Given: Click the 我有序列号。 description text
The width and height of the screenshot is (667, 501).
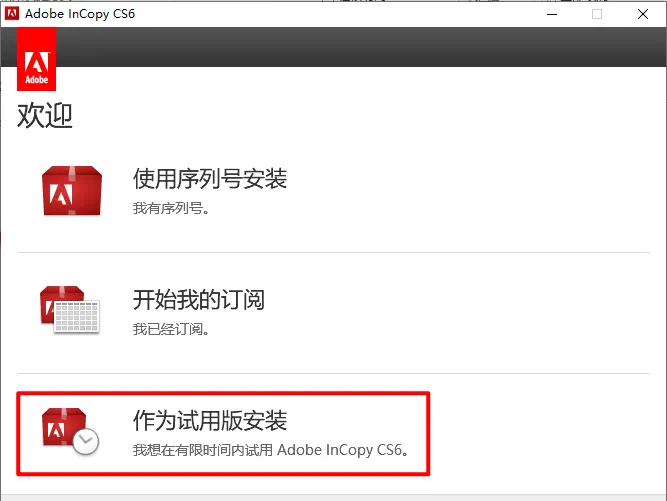Looking at the screenshot, I should tap(171, 208).
